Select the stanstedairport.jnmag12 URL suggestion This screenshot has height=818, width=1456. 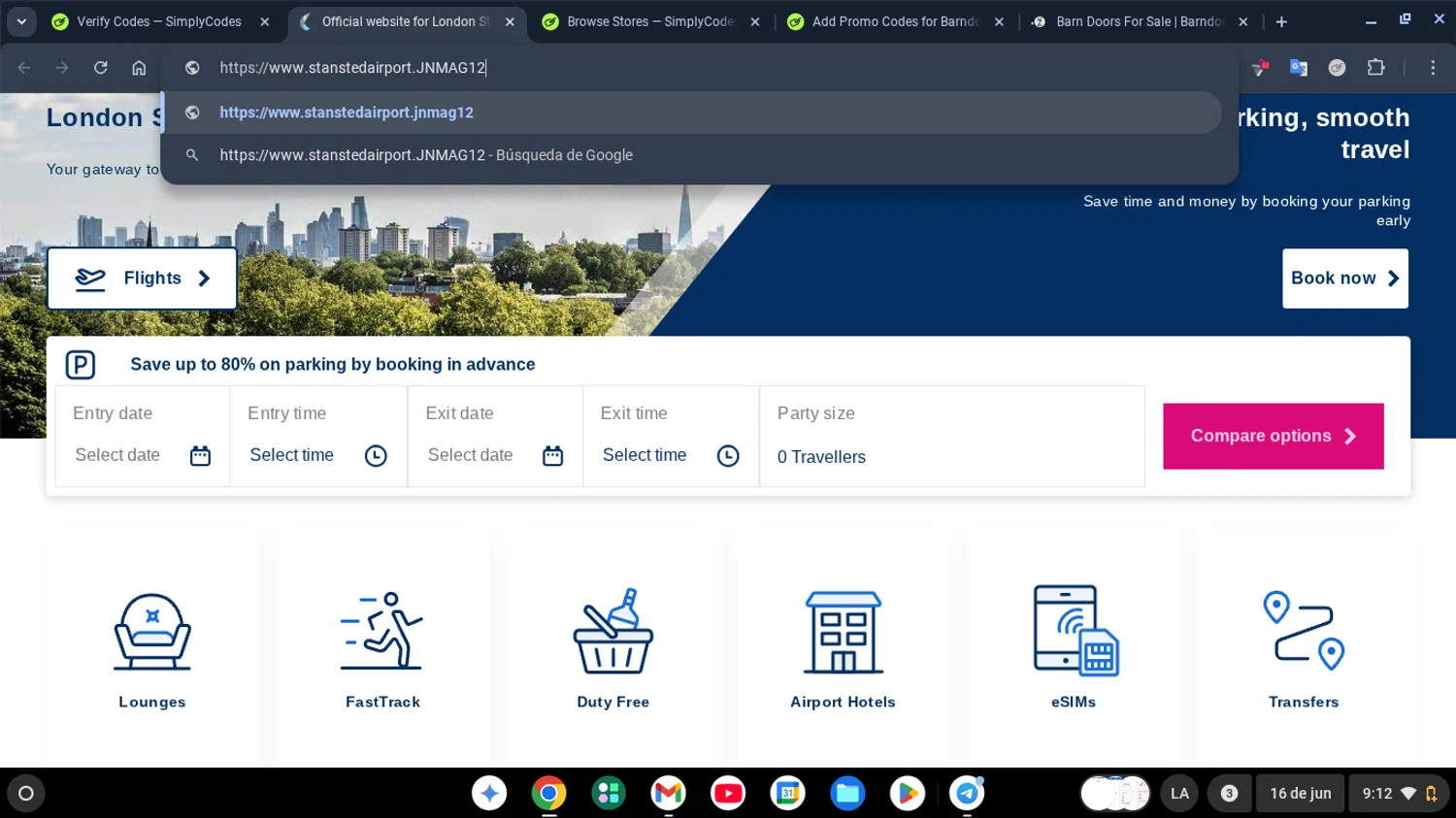[693, 113]
